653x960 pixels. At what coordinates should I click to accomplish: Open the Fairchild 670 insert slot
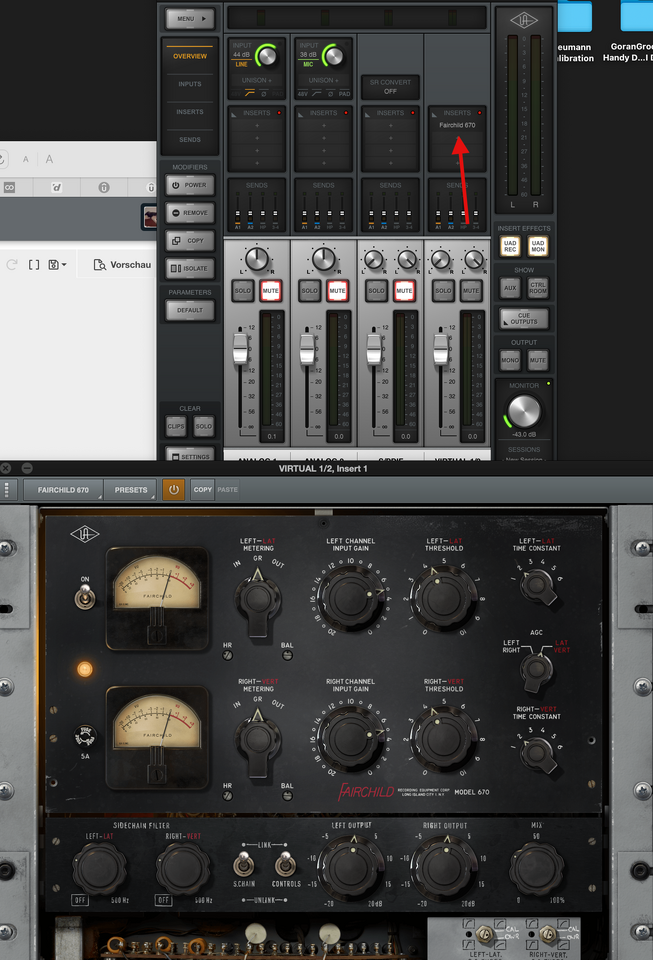457,126
